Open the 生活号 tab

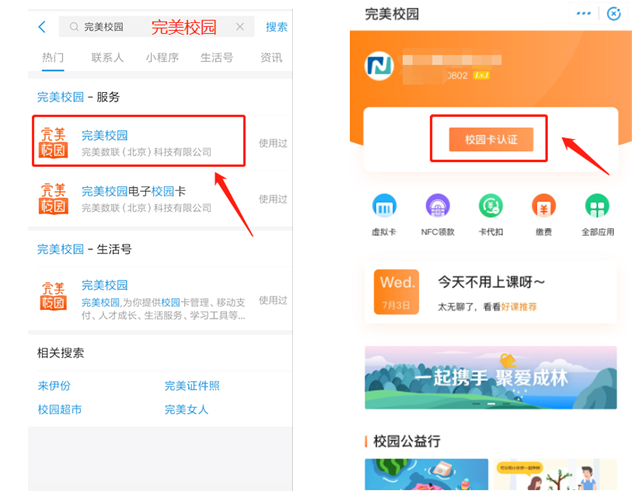[216, 58]
